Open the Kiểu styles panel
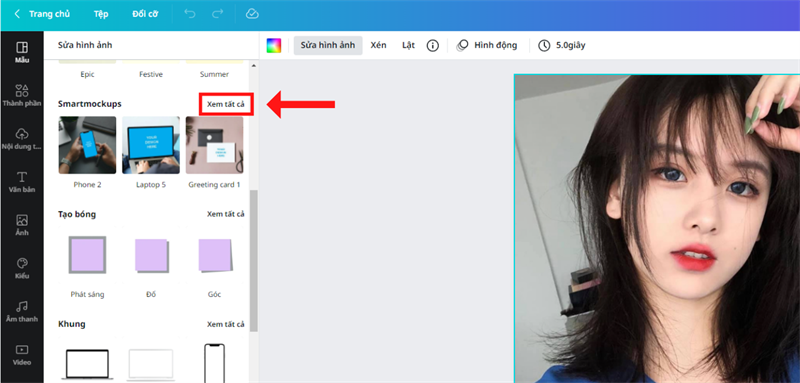This screenshot has height=383, width=800. coord(22,268)
